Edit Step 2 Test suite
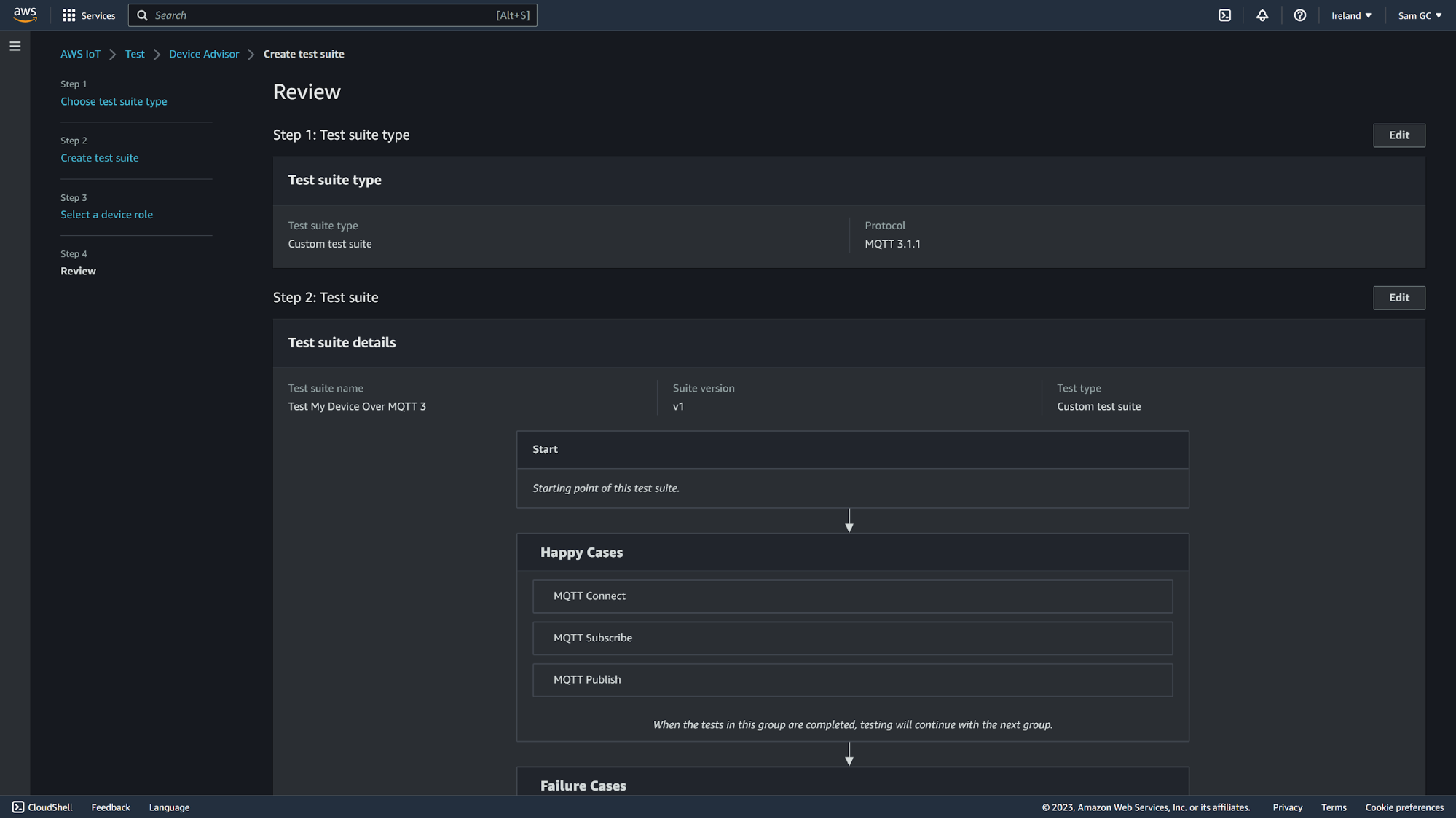Screen dimensions: 1456x819 pos(1398,298)
